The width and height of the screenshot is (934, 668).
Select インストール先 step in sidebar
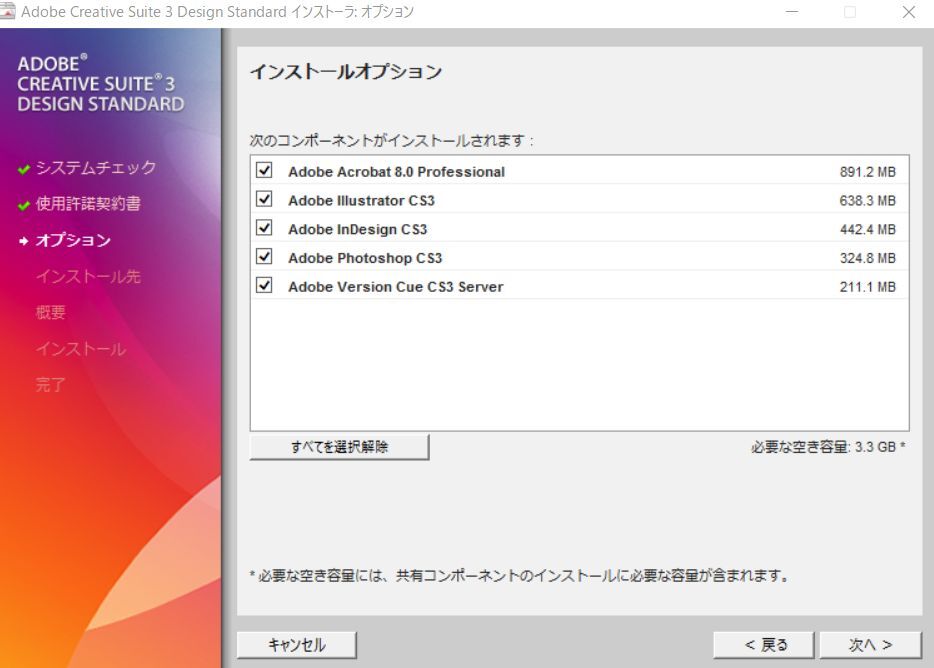click(x=88, y=276)
